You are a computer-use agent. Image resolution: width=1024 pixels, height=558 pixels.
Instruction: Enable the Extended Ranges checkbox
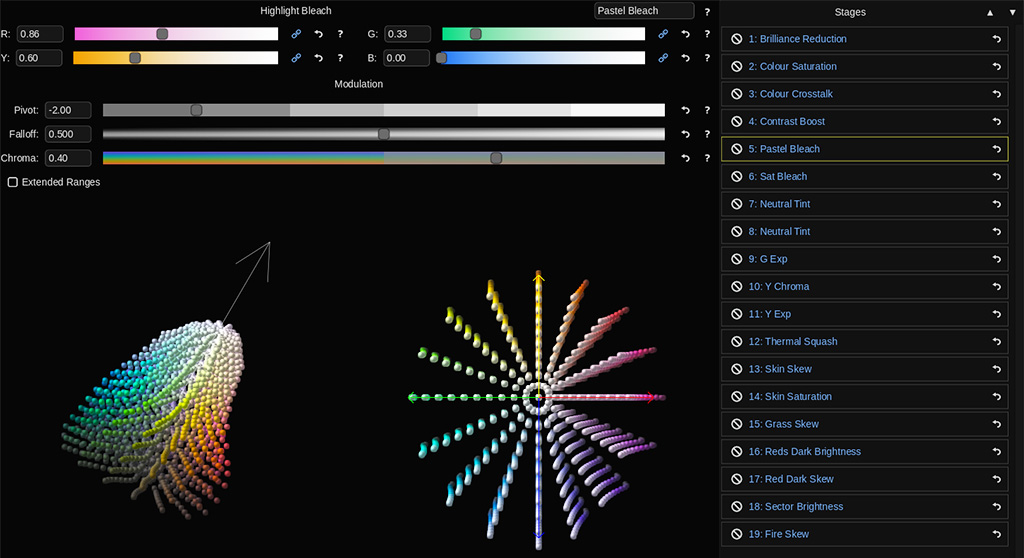point(12,182)
